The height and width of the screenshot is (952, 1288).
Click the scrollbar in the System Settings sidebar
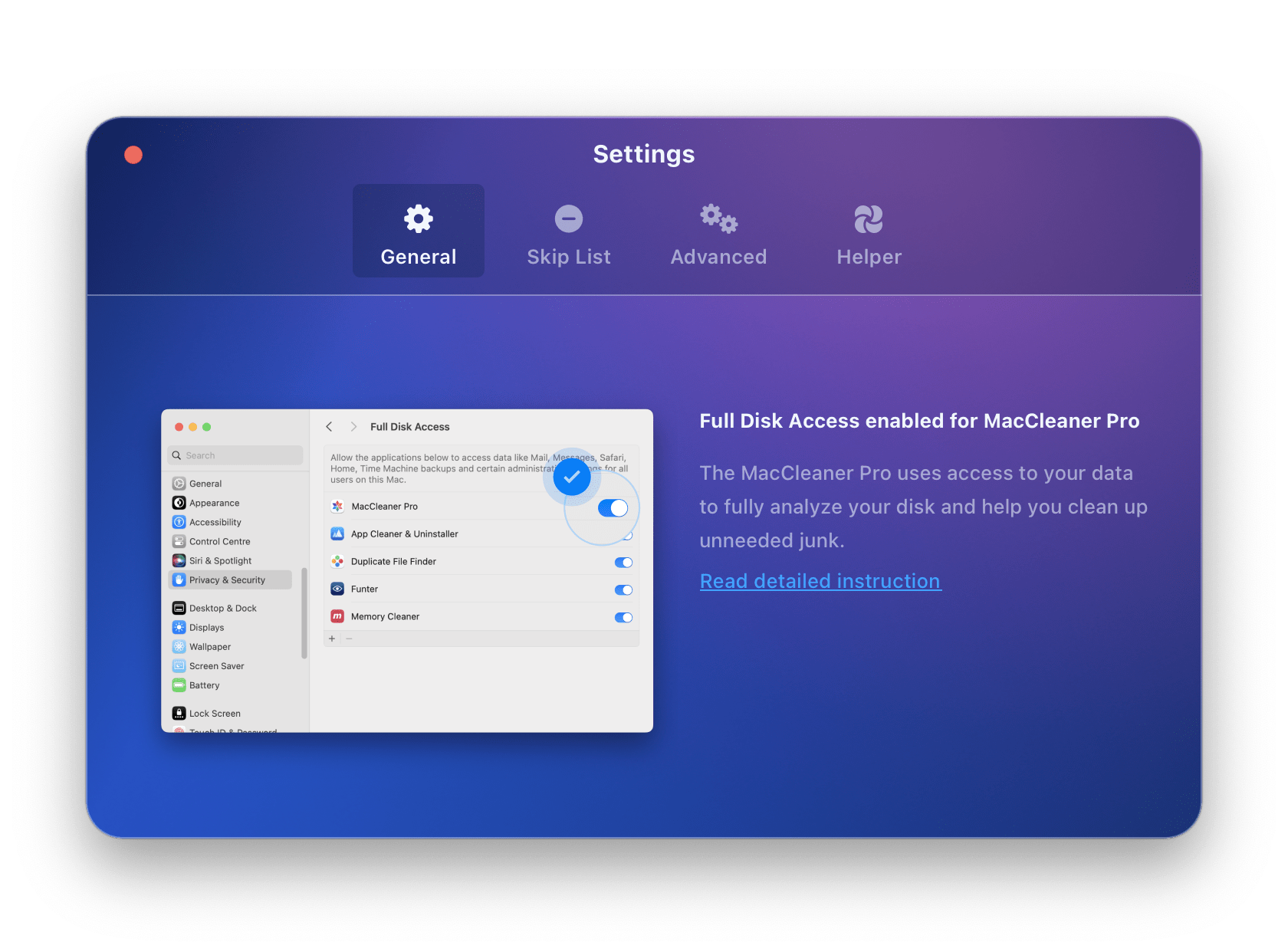[304, 613]
